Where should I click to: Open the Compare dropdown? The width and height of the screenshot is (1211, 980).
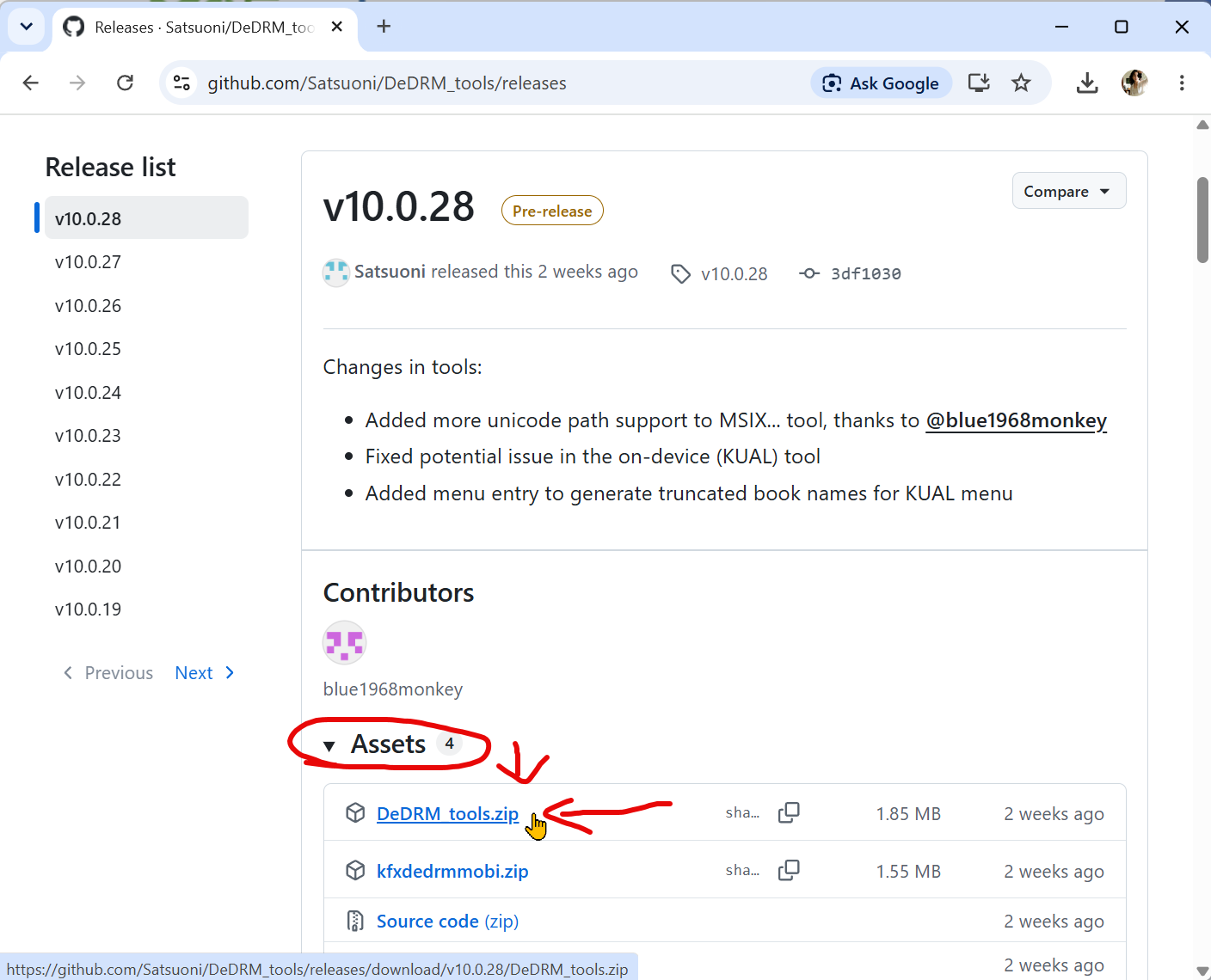tap(1068, 191)
